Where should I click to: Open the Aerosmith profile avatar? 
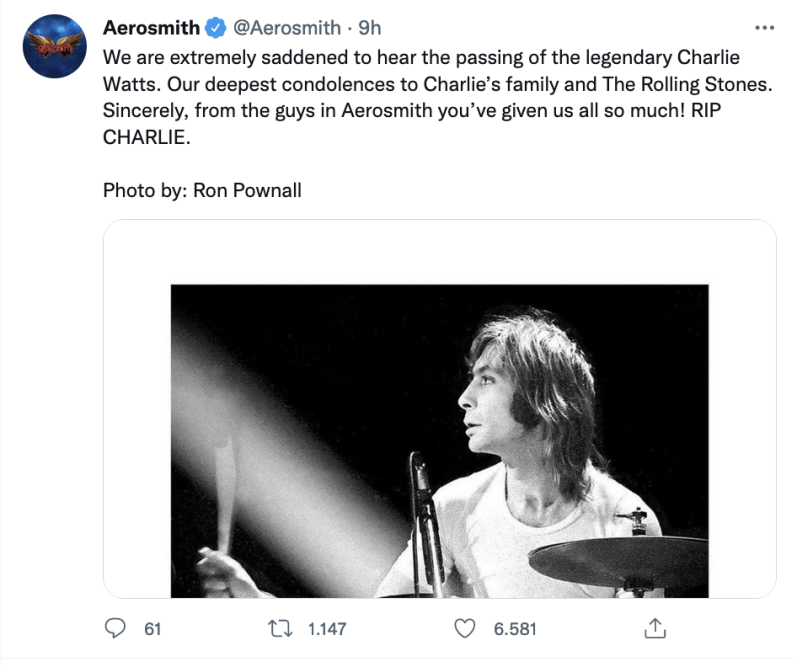tap(52, 47)
